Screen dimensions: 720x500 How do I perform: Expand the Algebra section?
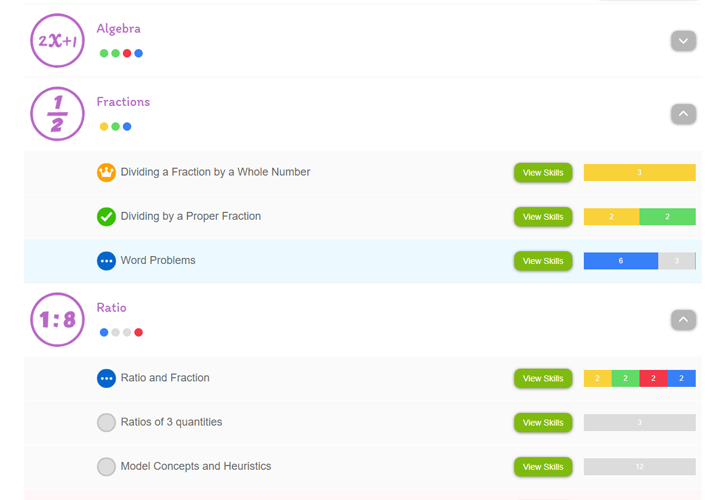click(683, 41)
